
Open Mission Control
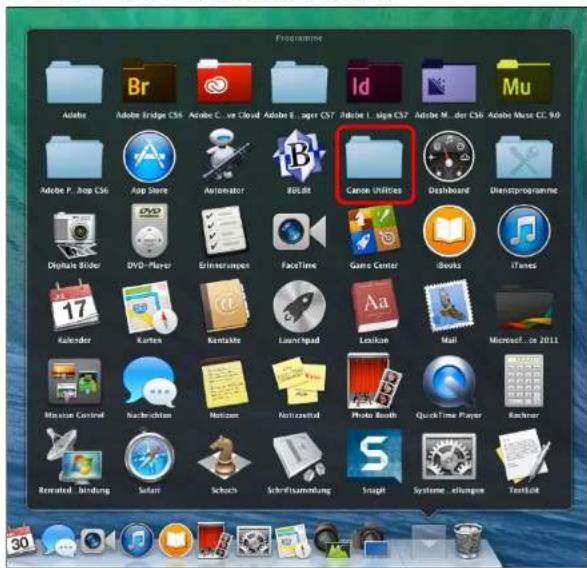point(74,381)
